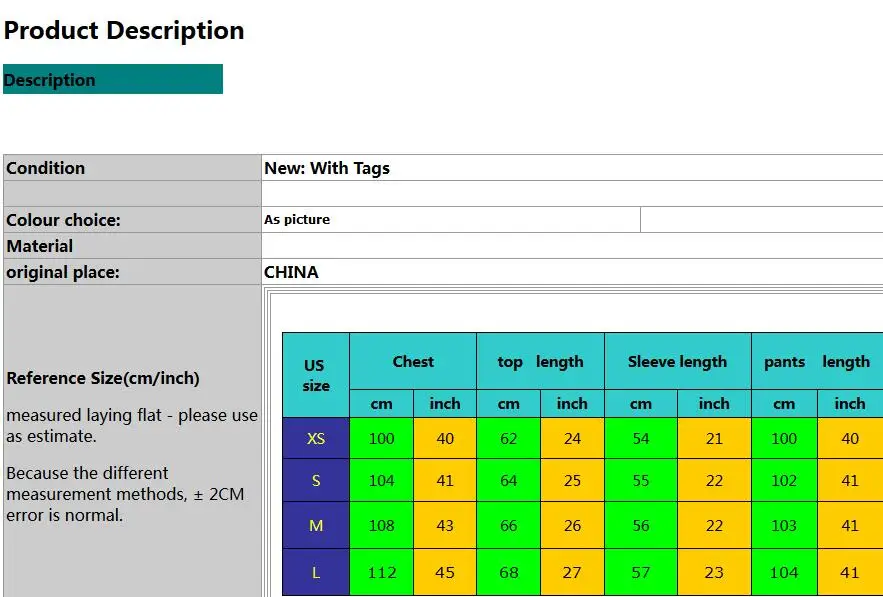
Task: Click S top length inch value "25"
Action: (572, 480)
